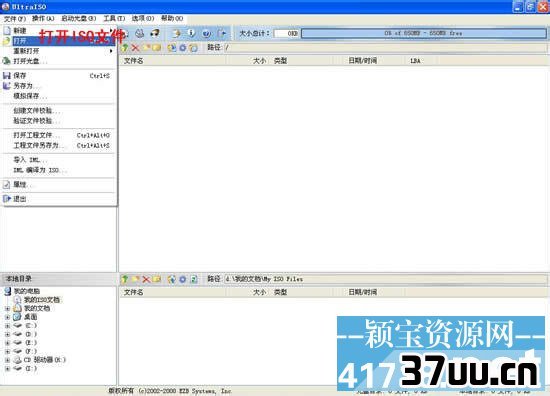This screenshot has height=396, width=550.
Task: Expand the 桌面 tree node
Action: pos(7,317)
